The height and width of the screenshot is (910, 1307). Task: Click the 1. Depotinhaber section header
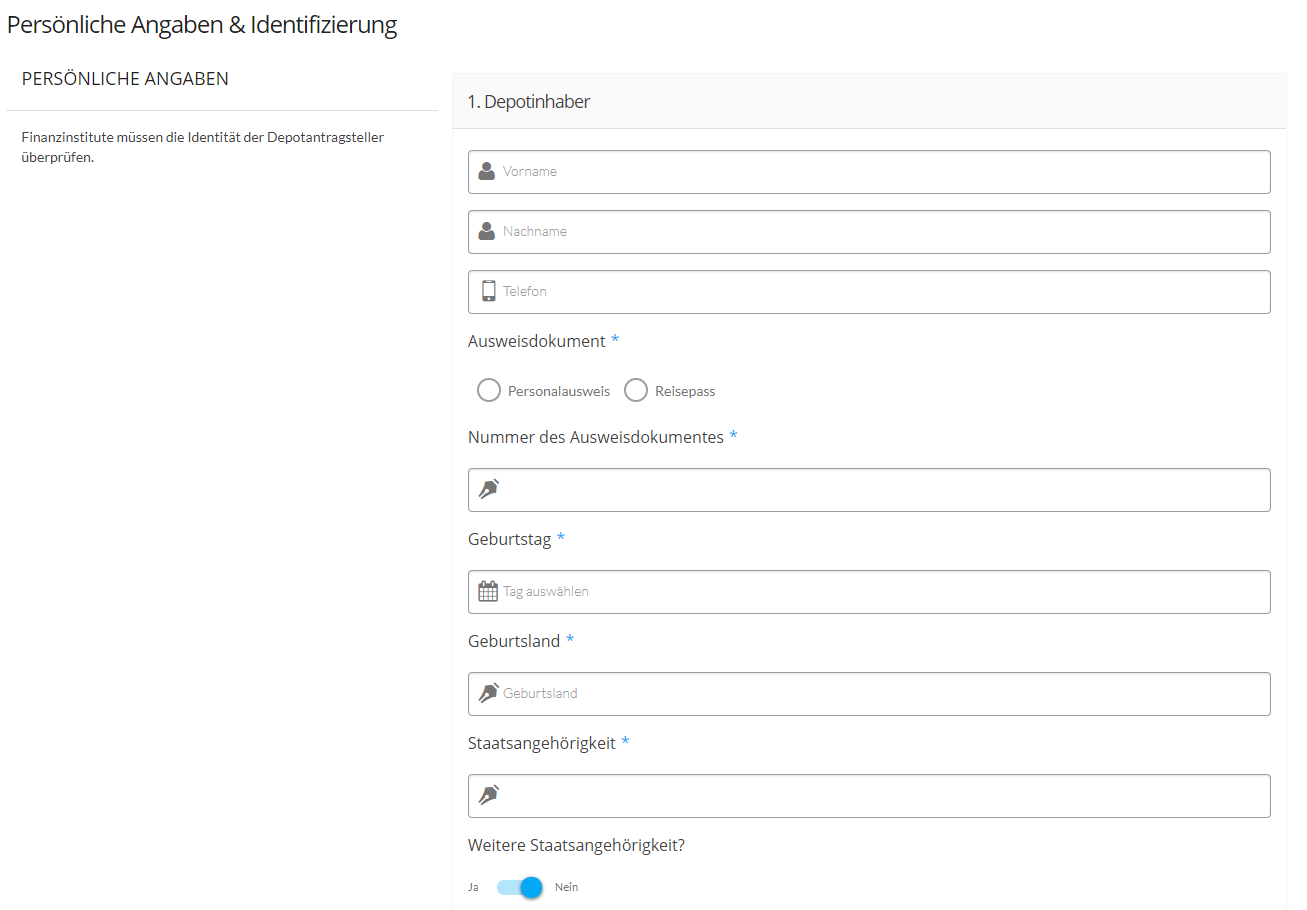pyautogui.click(x=529, y=101)
